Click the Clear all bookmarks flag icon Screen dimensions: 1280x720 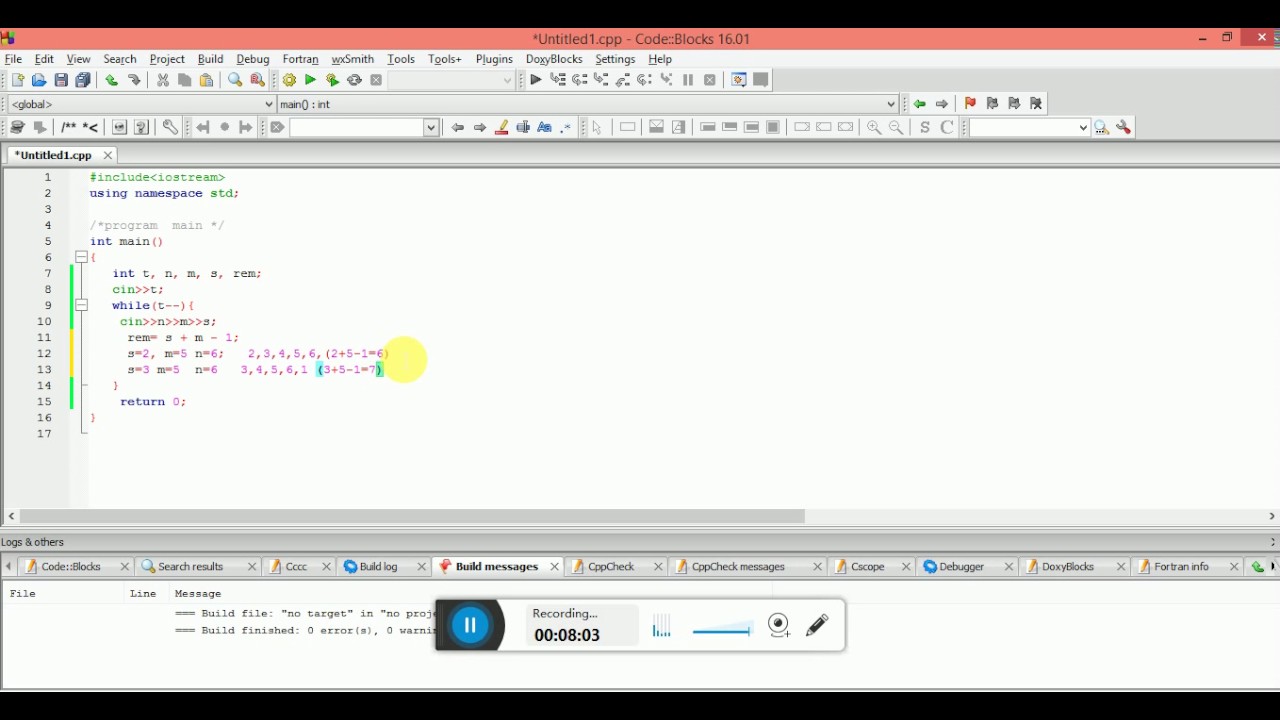1036,104
